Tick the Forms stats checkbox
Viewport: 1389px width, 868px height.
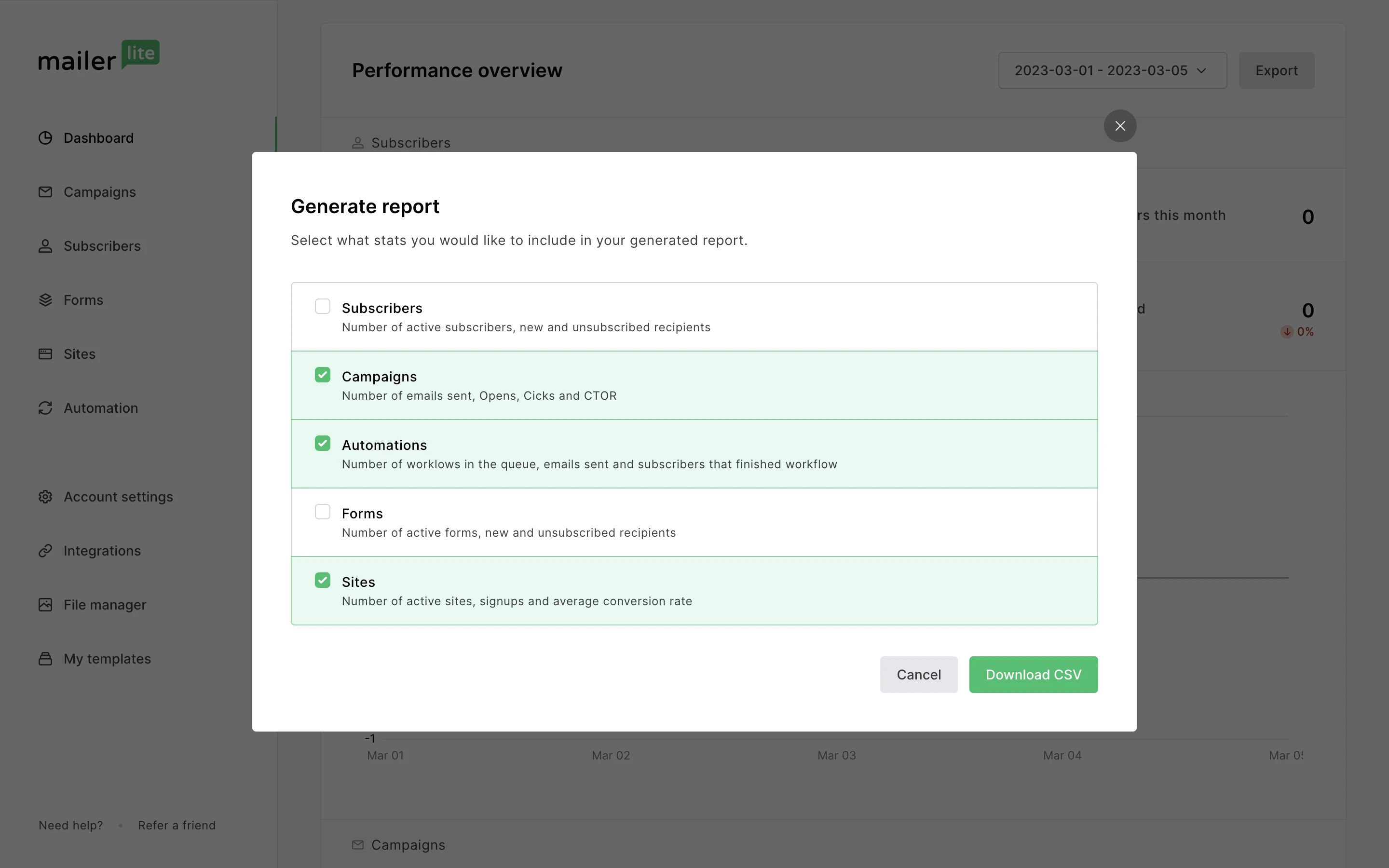point(323,512)
